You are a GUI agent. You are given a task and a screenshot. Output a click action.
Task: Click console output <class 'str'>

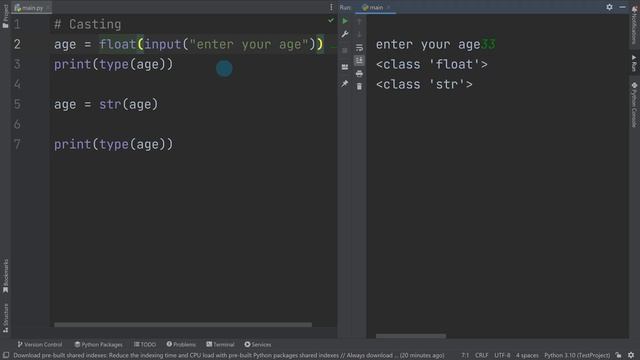(x=424, y=84)
